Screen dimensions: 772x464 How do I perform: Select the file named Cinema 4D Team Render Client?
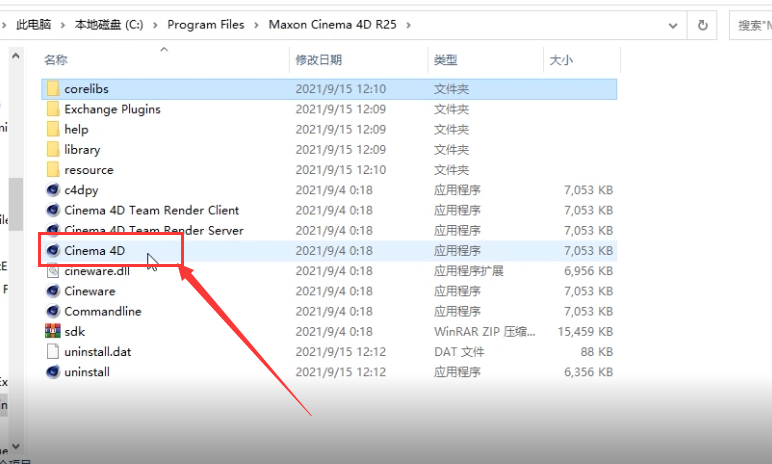[152, 210]
